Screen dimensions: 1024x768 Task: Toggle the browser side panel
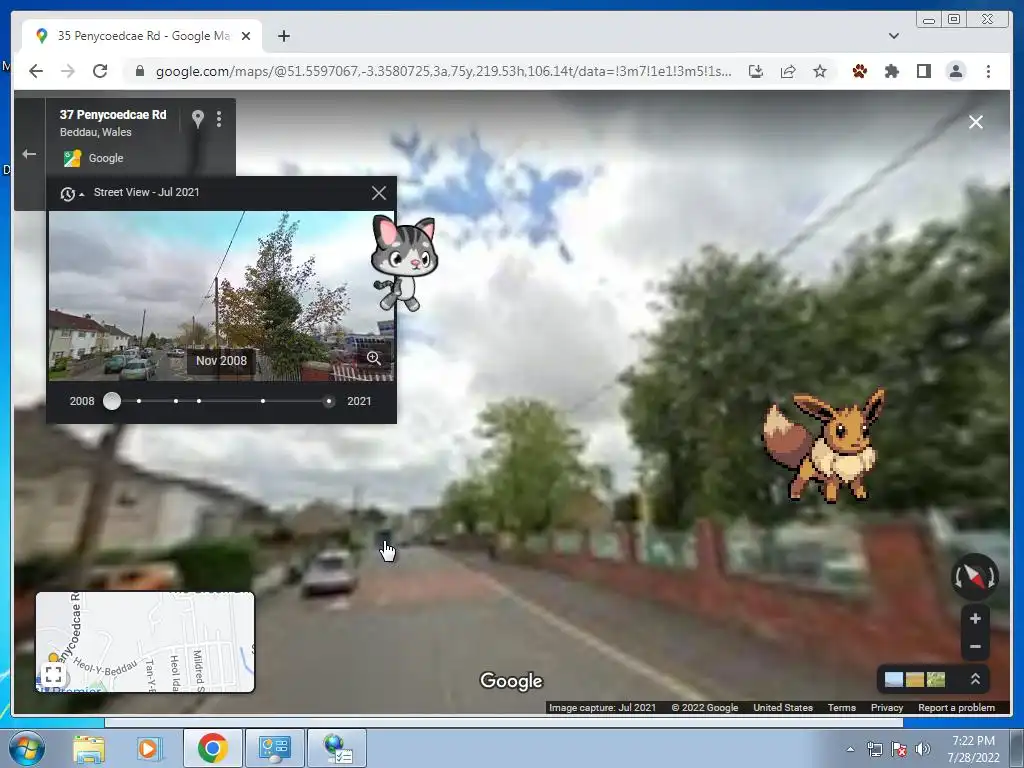[923, 71]
